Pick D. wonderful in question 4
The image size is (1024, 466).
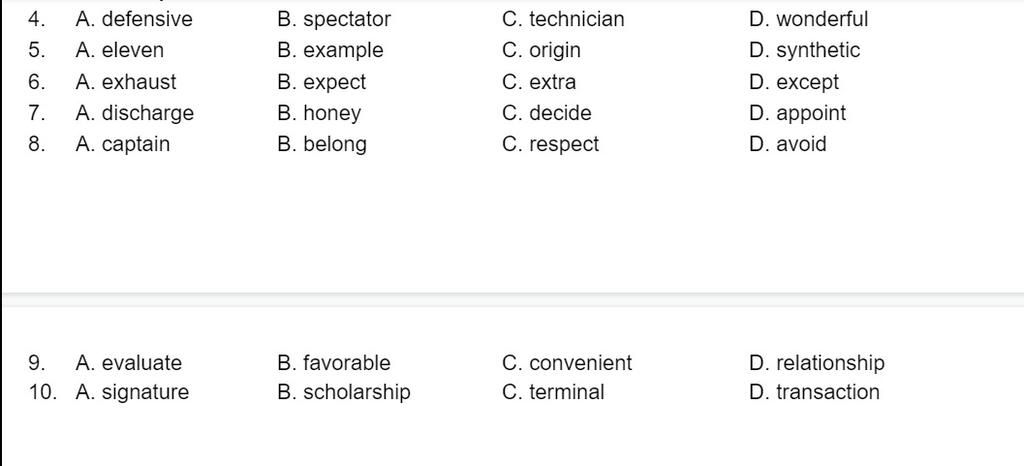(808, 19)
